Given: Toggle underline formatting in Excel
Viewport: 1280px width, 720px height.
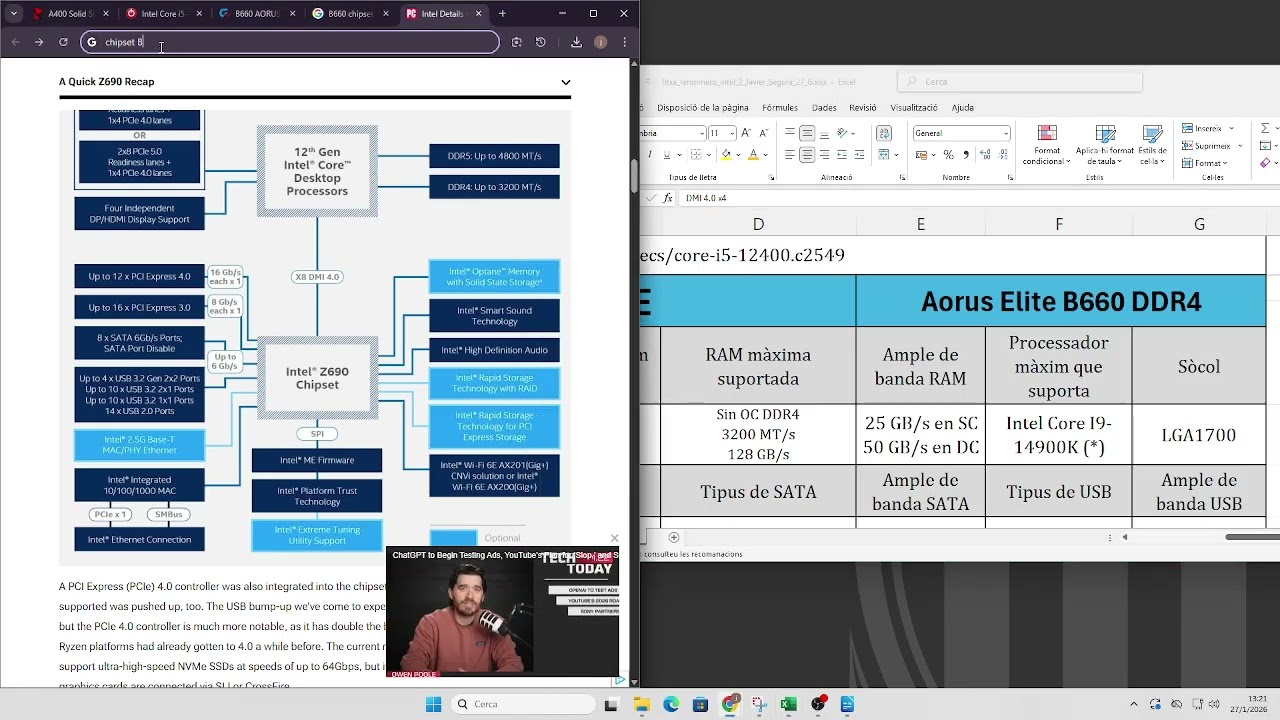Looking at the screenshot, I should pyautogui.click(x=666, y=155).
